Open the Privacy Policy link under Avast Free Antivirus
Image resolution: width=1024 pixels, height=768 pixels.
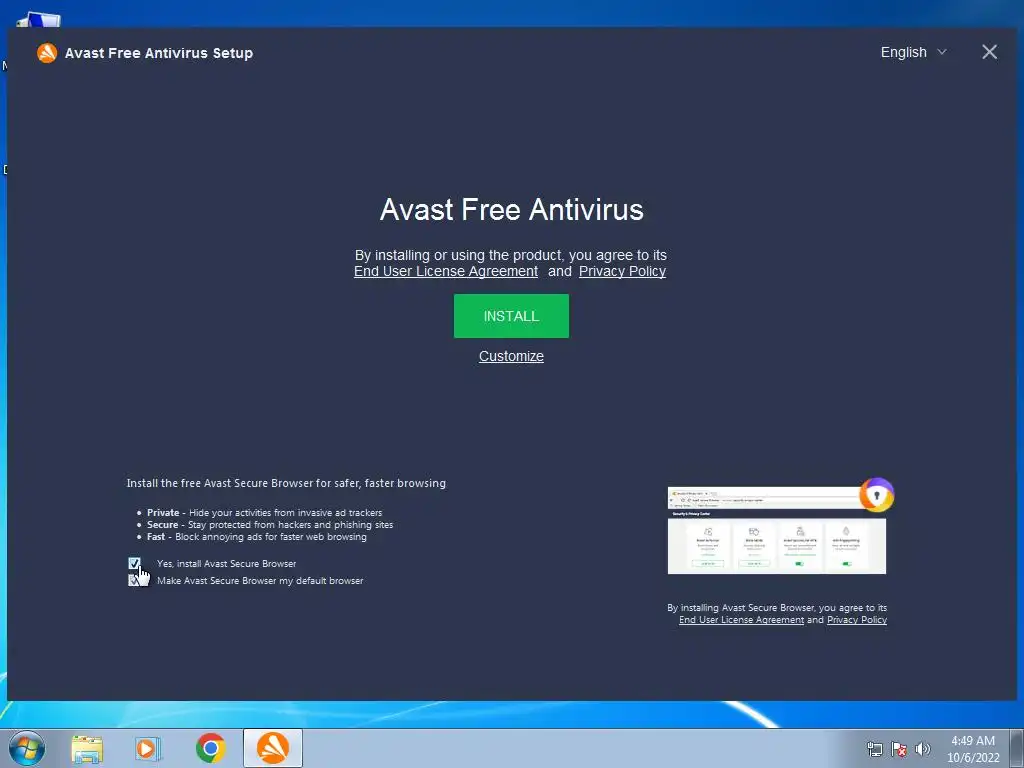tap(622, 271)
